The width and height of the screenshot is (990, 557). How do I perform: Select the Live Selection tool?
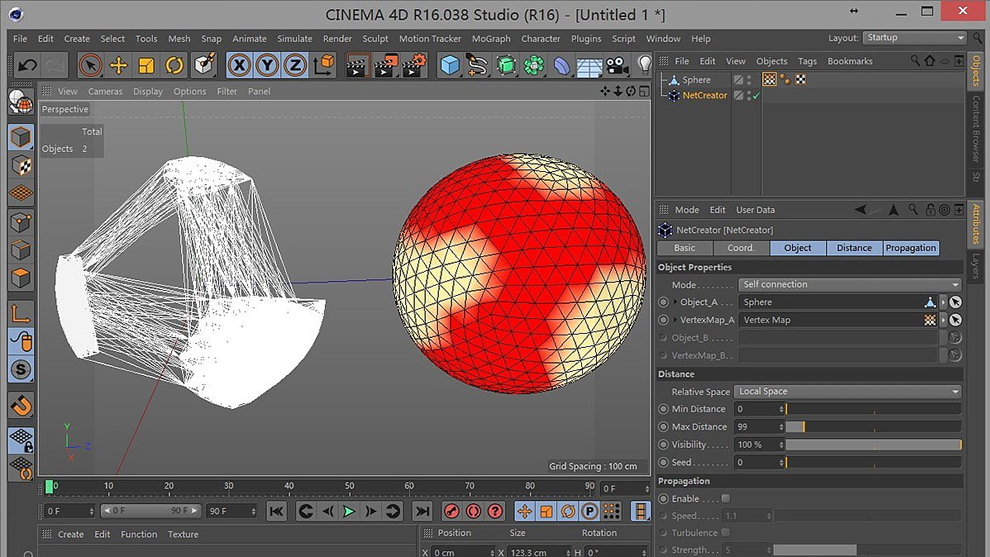90,65
